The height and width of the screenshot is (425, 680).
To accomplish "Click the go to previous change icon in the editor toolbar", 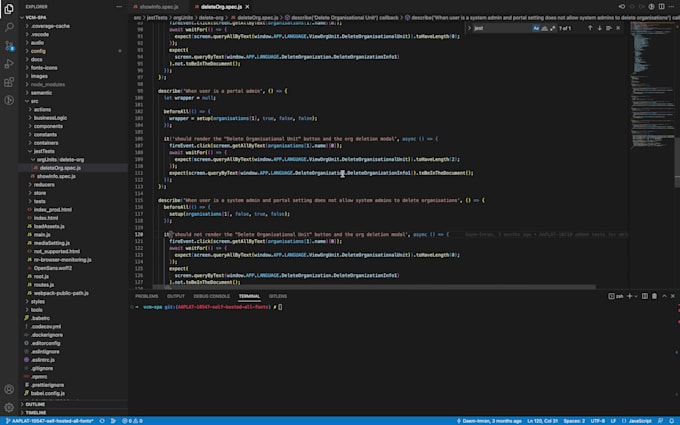I will [x=622, y=7].
